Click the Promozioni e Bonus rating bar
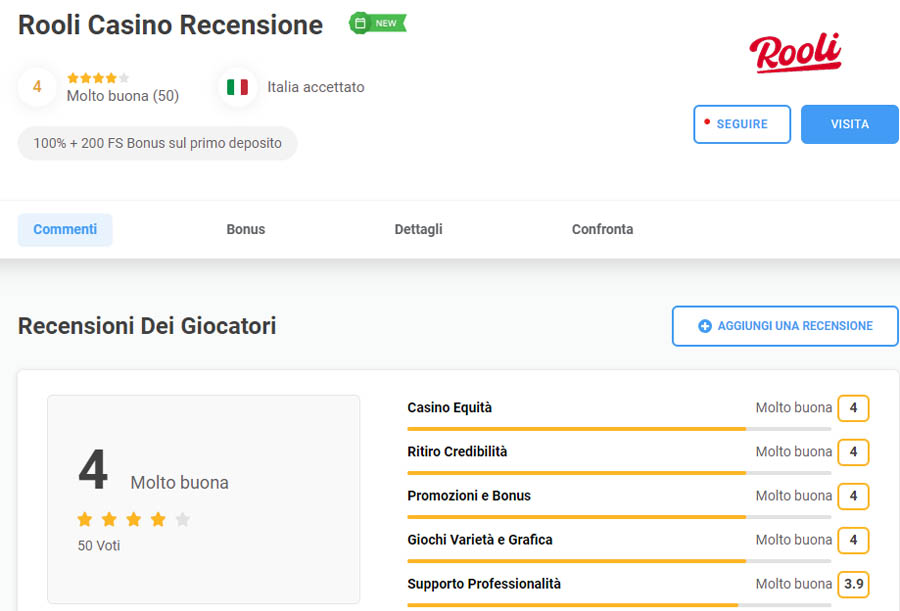 (x=619, y=517)
